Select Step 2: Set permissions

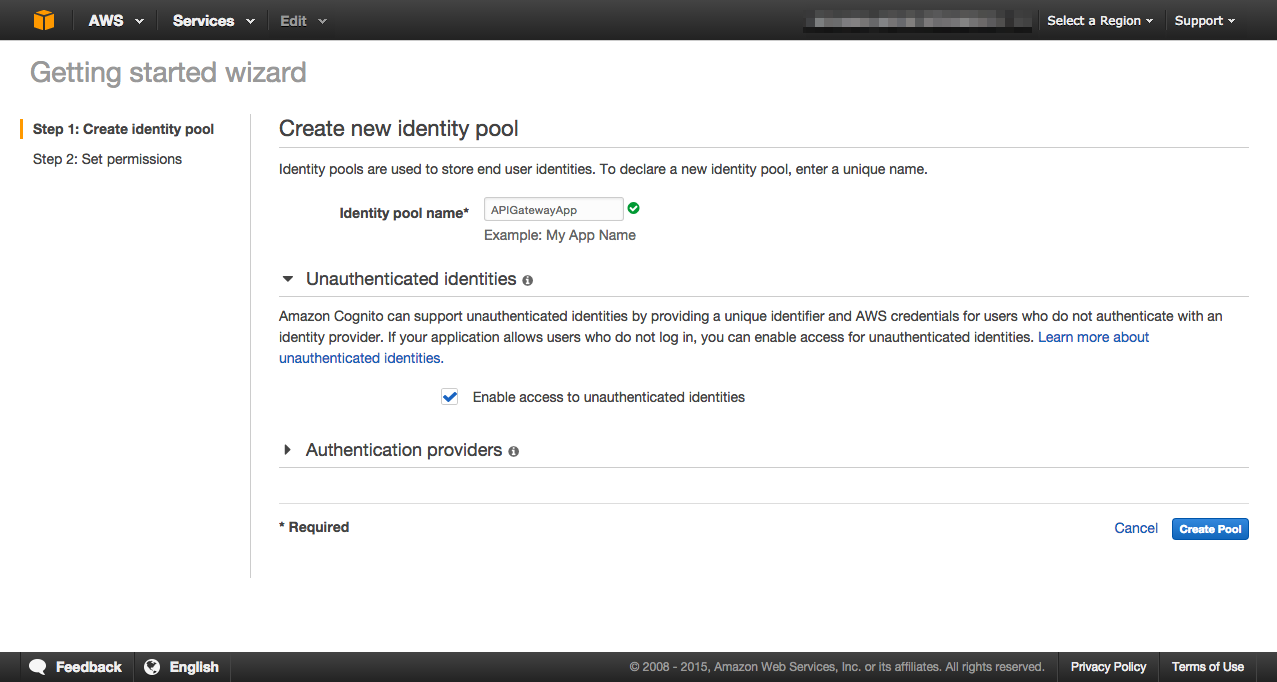pos(107,159)
